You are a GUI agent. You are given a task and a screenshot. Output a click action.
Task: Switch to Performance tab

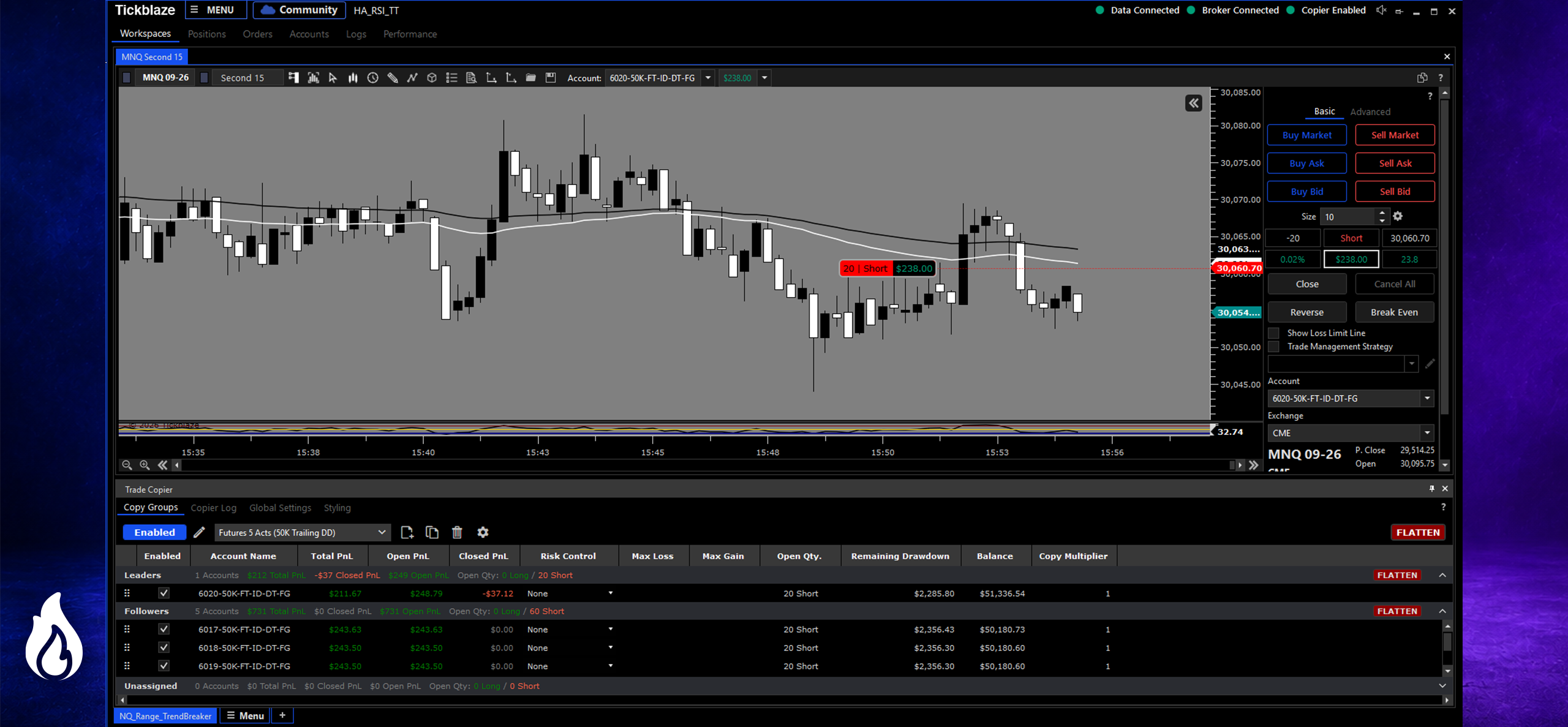pos(410,34)
